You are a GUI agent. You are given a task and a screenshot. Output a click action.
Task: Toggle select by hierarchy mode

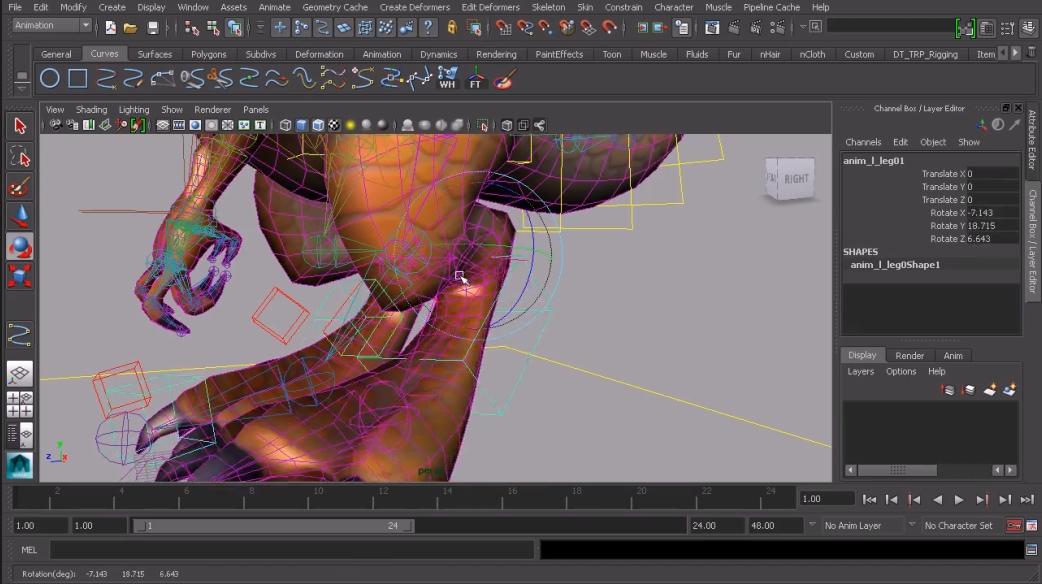[191, 27]
